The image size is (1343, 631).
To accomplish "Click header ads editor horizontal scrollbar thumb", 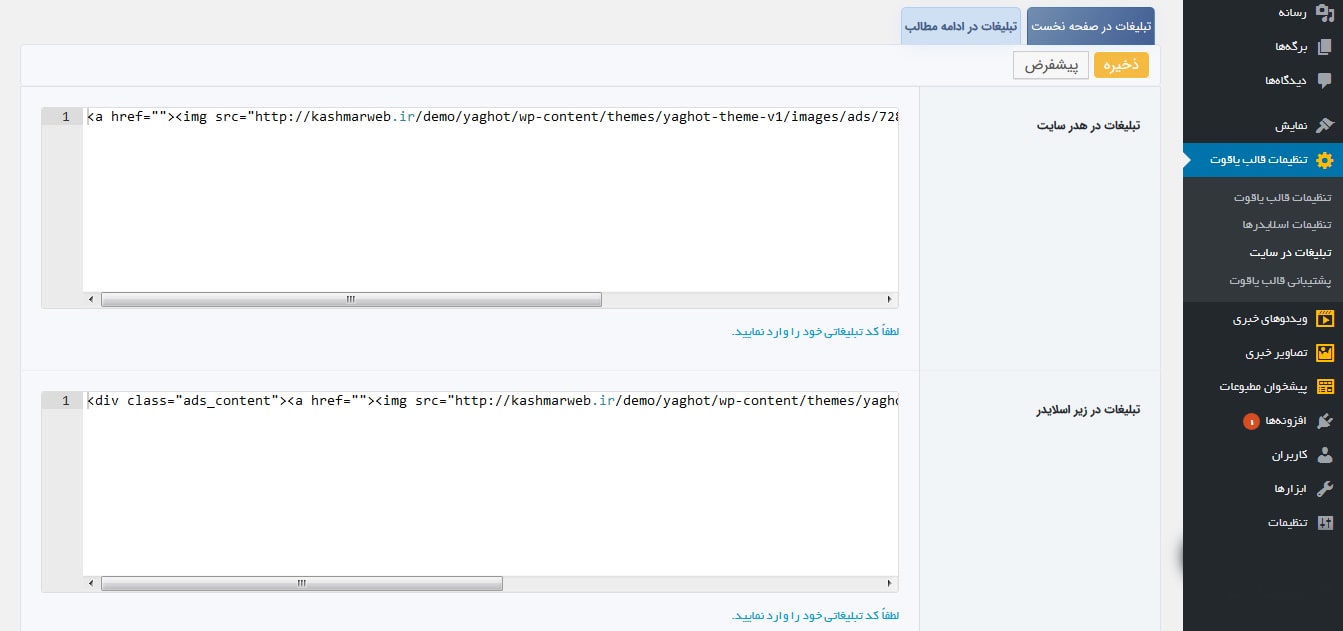I will pyautogui.click(x=351, y=300).
